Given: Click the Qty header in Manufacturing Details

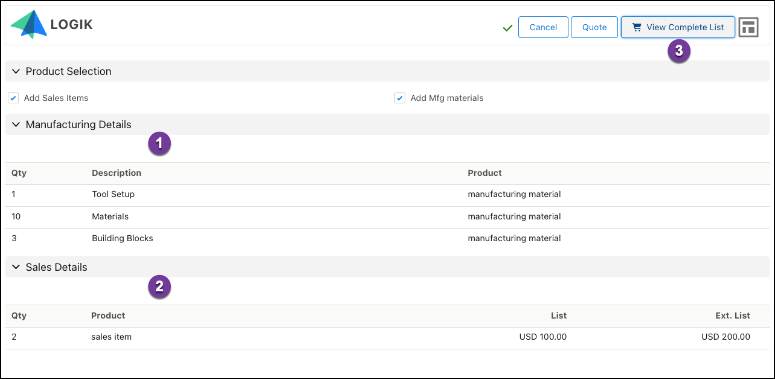Looking at the screenshot, I should 19,173.
